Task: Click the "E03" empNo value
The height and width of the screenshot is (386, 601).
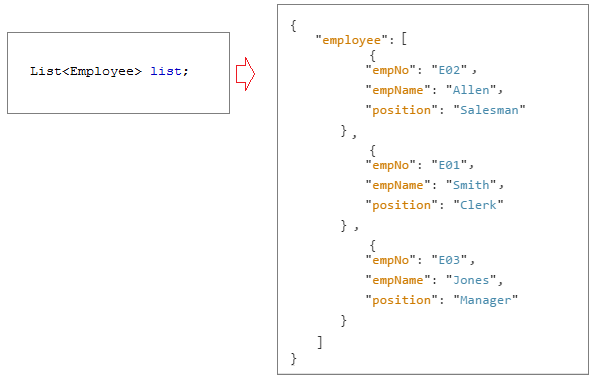Action: point(449,260)
